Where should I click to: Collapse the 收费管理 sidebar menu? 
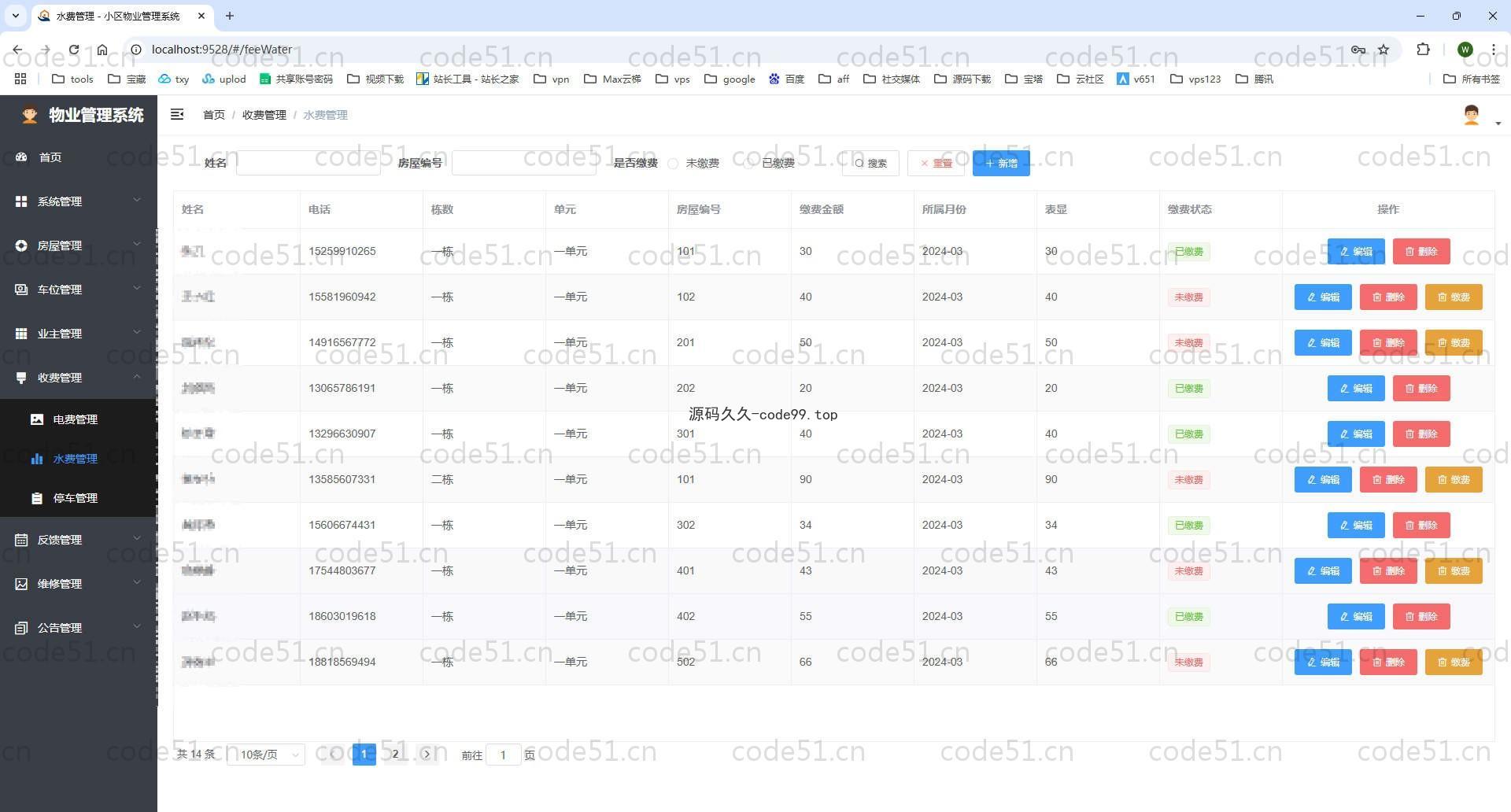(77, 378)
